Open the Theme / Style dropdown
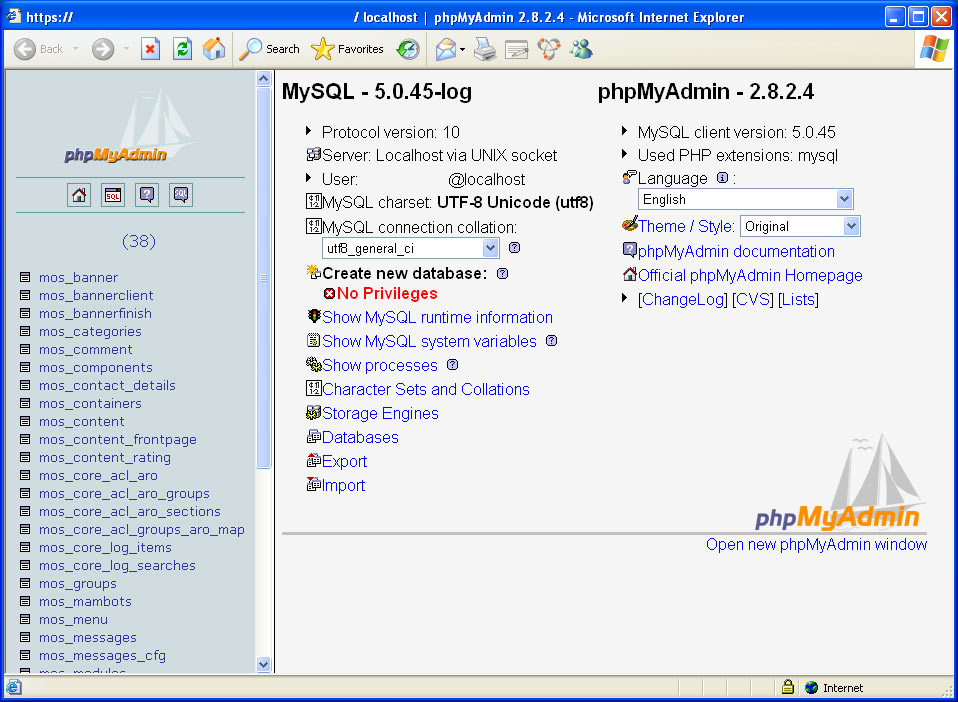This screenshot has height=702, width=958. tap(799, 227)
